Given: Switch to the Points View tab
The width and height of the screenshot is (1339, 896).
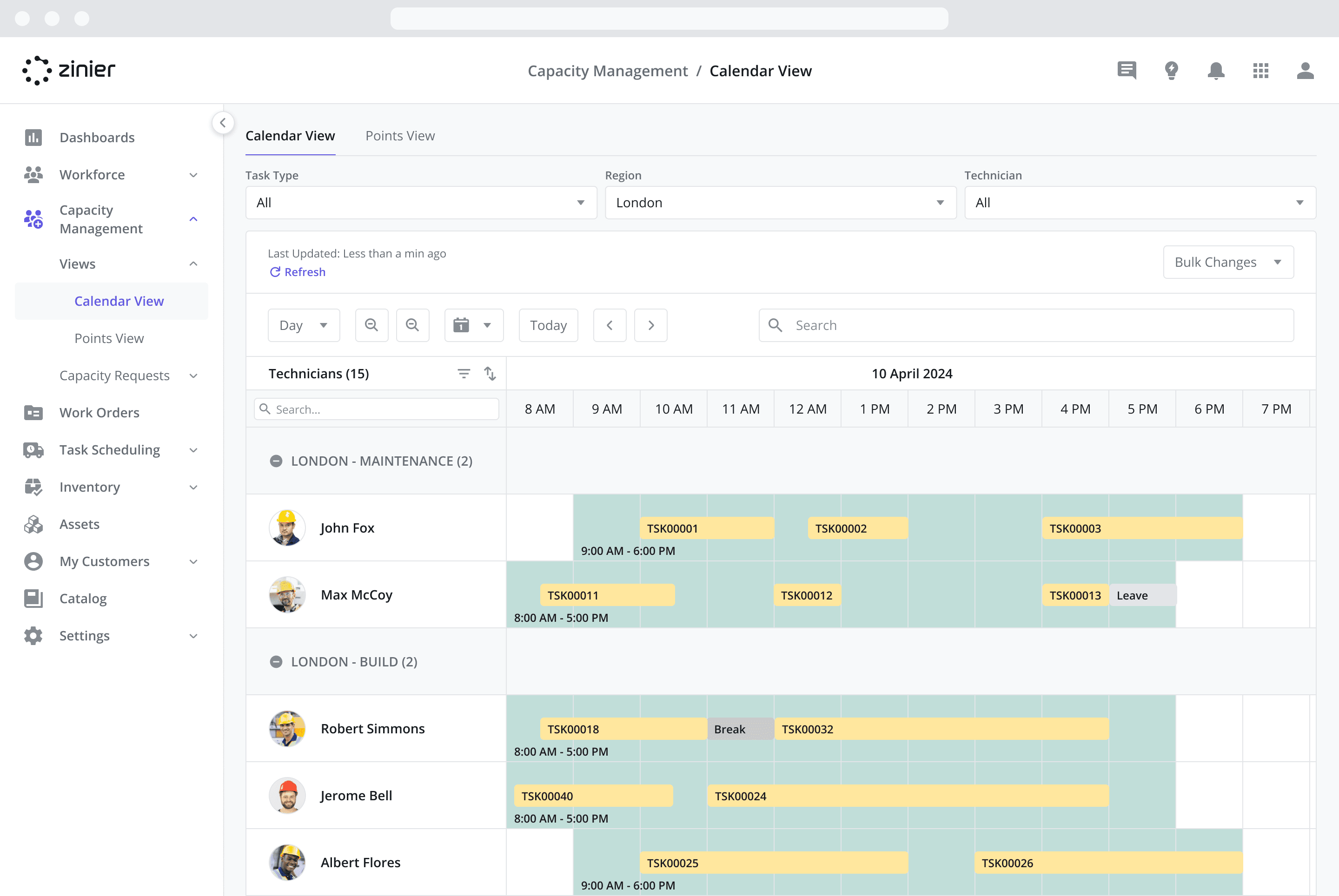Looking at the screenshot, I should tap(400, 135).
